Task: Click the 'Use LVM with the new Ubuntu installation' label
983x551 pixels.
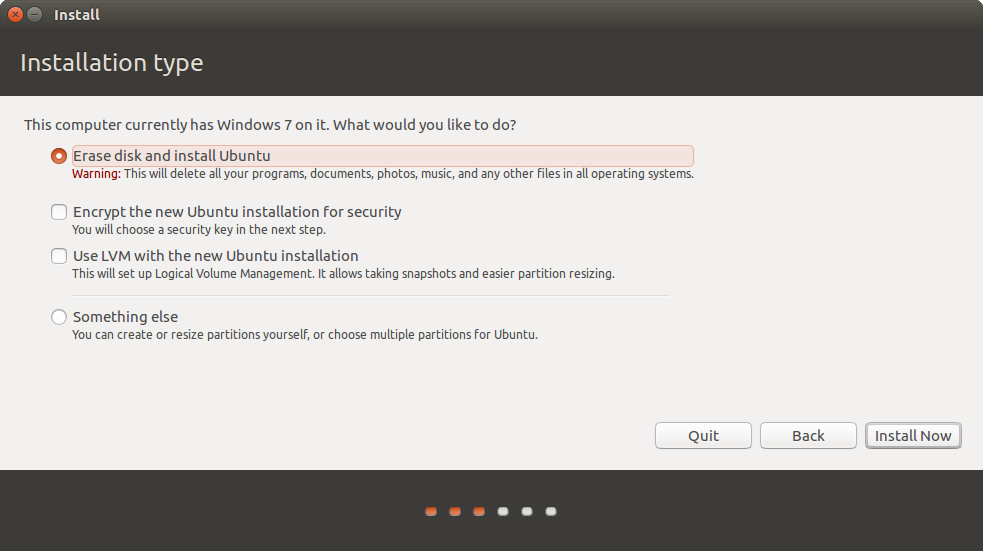Action: click(x=215, y=256)
